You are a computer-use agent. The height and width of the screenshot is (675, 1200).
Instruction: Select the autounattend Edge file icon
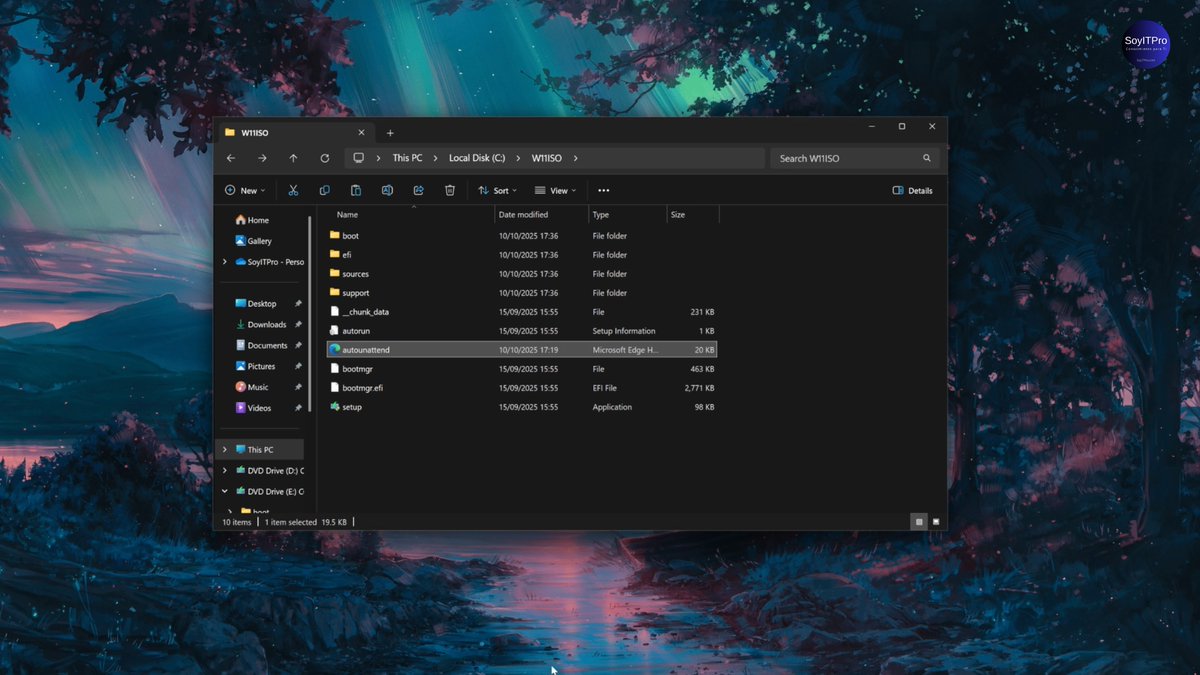point(335,349)
